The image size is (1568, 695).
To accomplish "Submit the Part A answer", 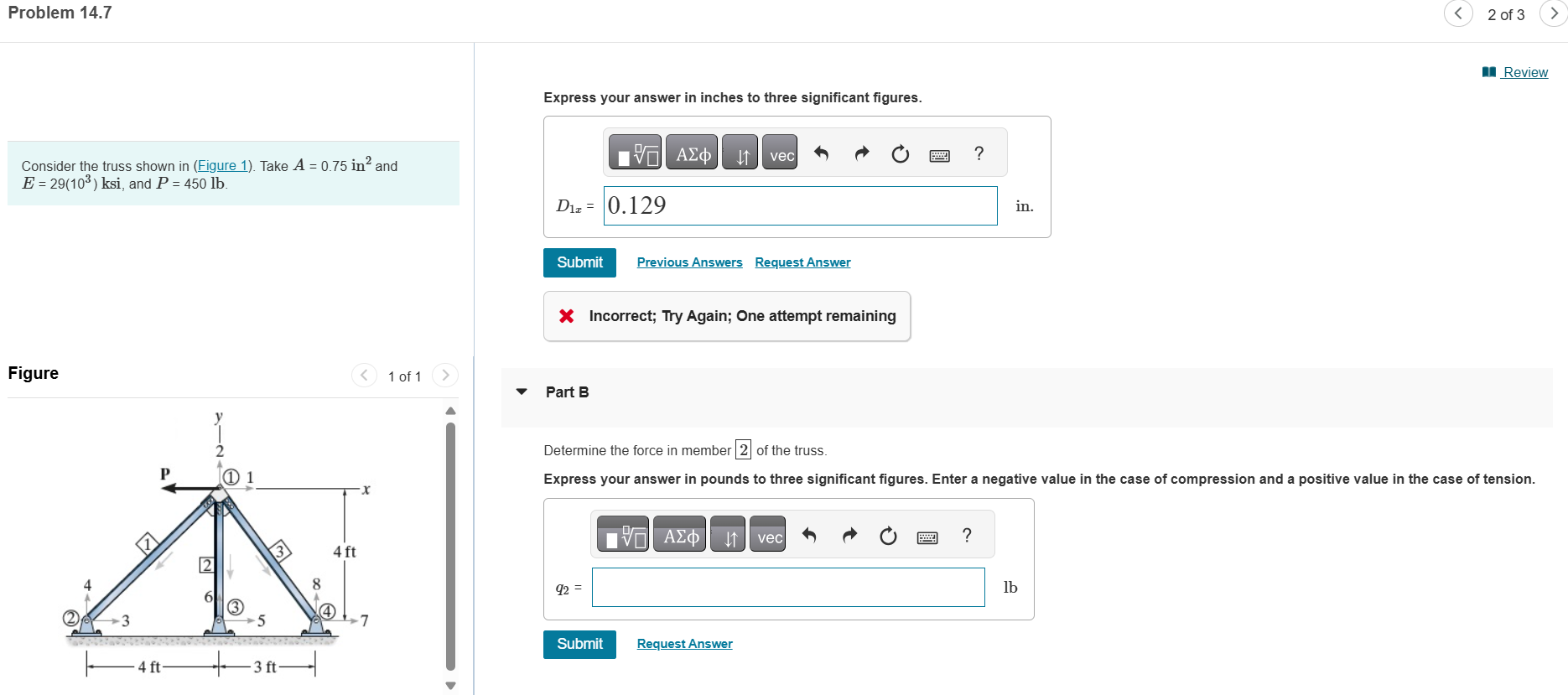I will (x=579, y=262).
